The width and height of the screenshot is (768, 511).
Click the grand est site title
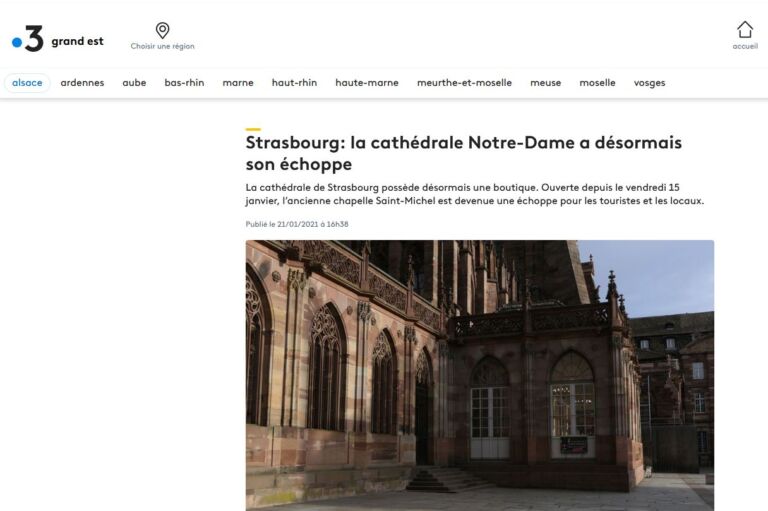77,41
